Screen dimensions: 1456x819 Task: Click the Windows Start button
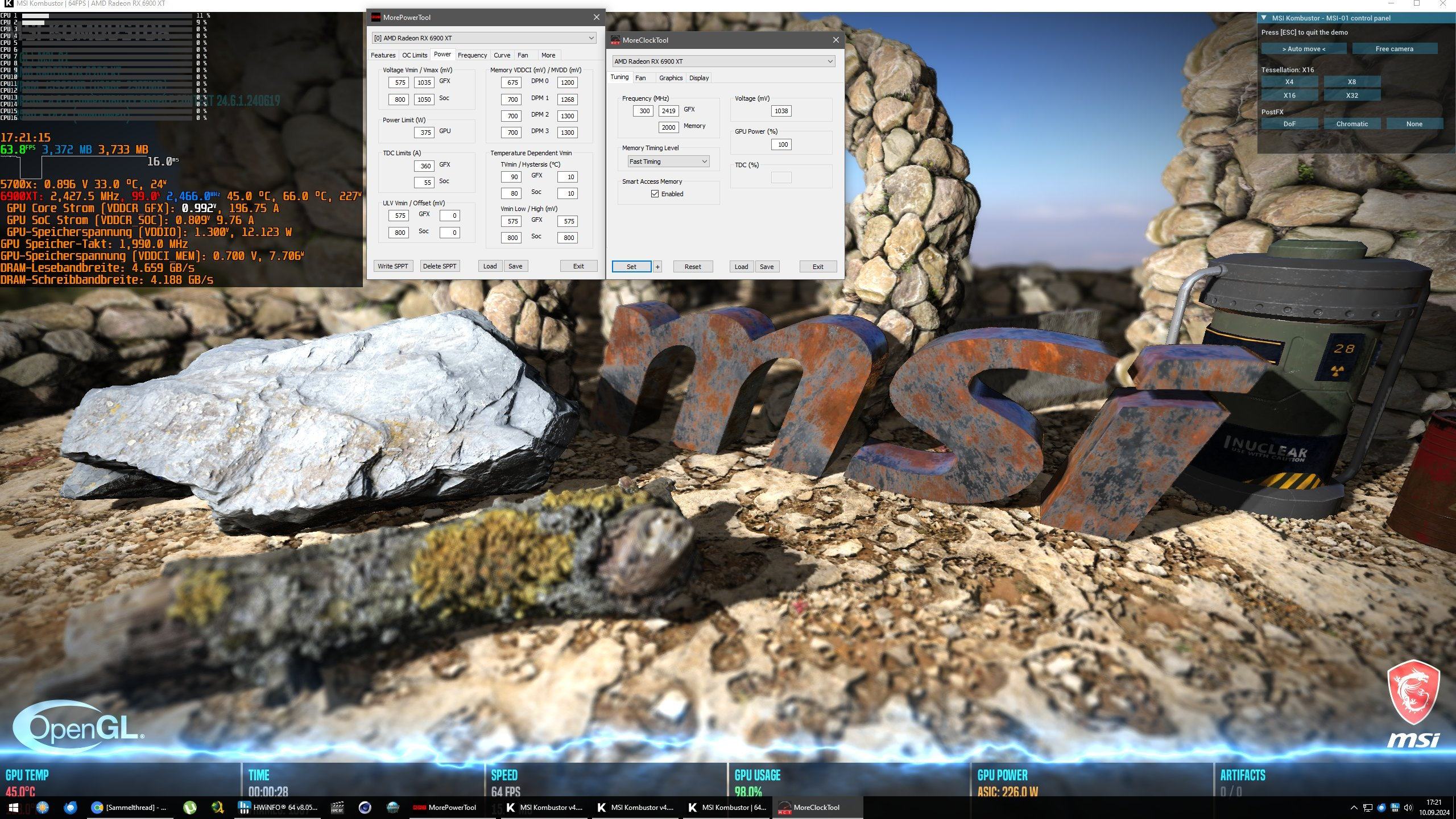click(14, 807)
